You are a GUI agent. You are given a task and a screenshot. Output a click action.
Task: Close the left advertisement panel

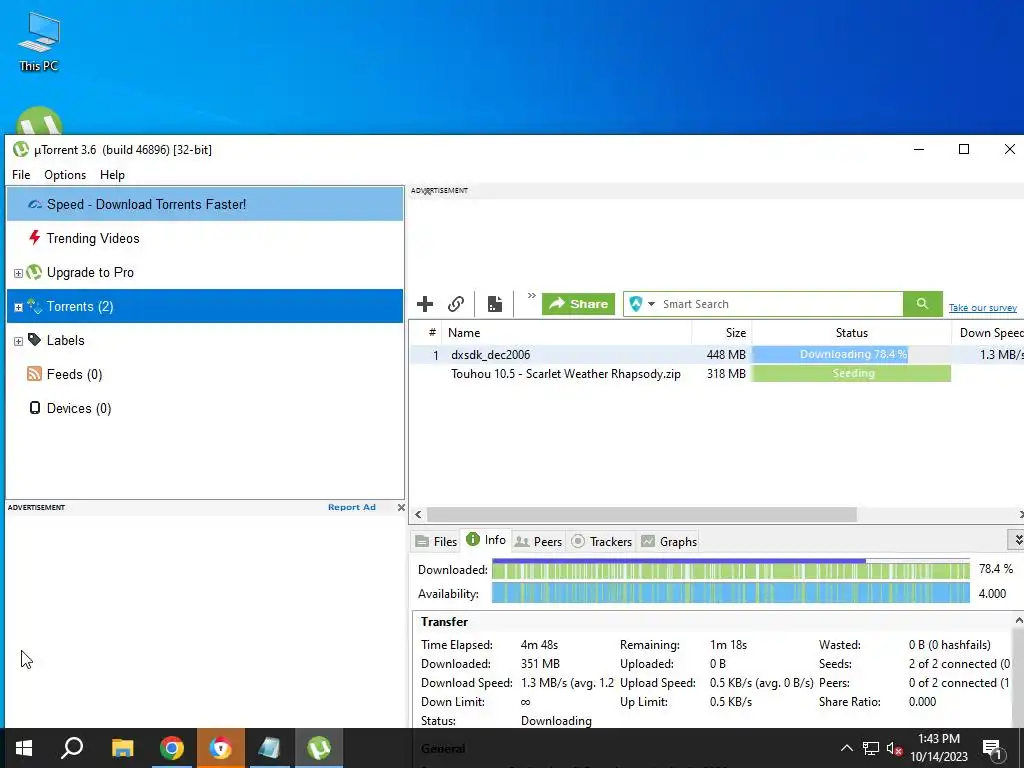point(401,507)
